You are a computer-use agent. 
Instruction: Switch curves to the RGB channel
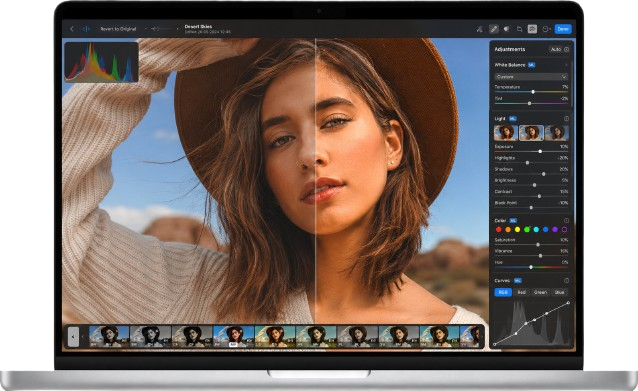(503, 292)
